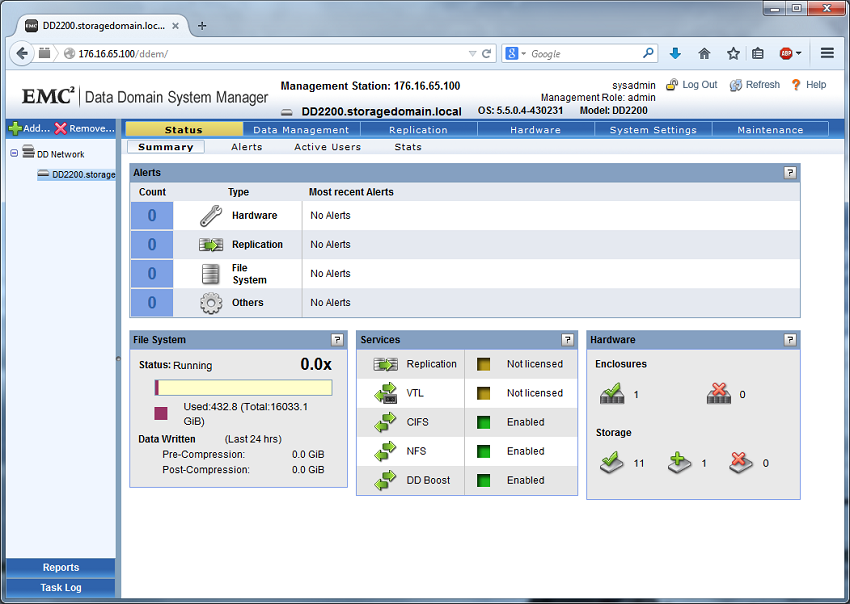Select the Active Users sub-tab
Screen dimensions: 850x604
[x=327, y=147]
